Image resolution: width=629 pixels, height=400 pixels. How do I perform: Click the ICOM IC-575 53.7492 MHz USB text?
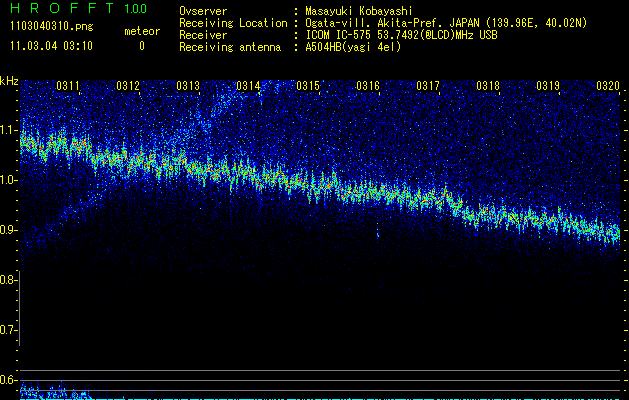tap(401, 35)
